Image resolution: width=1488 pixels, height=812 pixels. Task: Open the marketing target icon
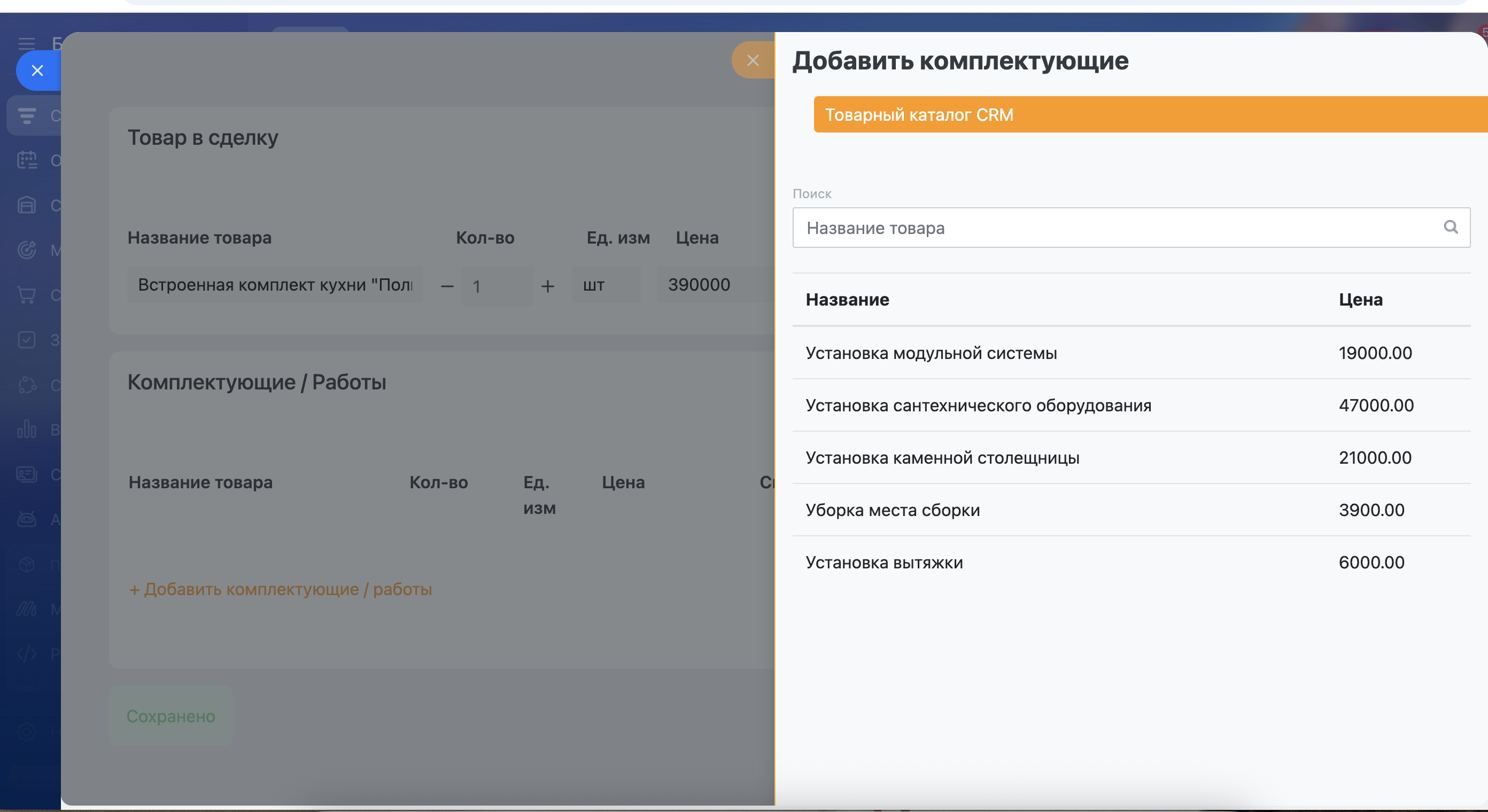pyautogui.click(x=27, y=251)
